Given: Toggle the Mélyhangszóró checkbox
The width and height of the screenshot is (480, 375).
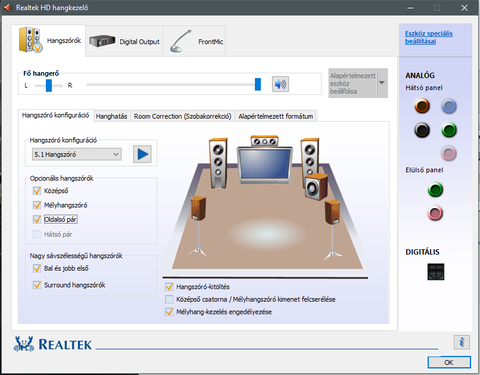Looking at the screenshot, I should [37, 205].
